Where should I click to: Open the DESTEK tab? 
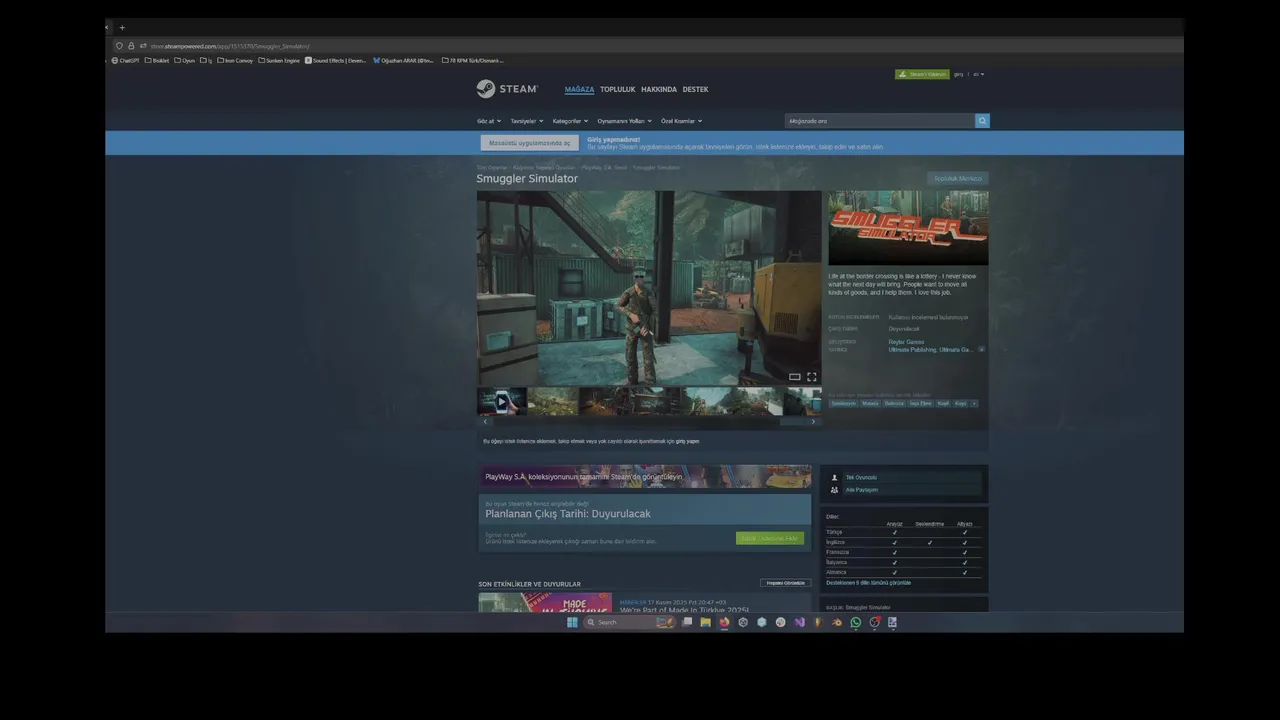tap(695, 90)
